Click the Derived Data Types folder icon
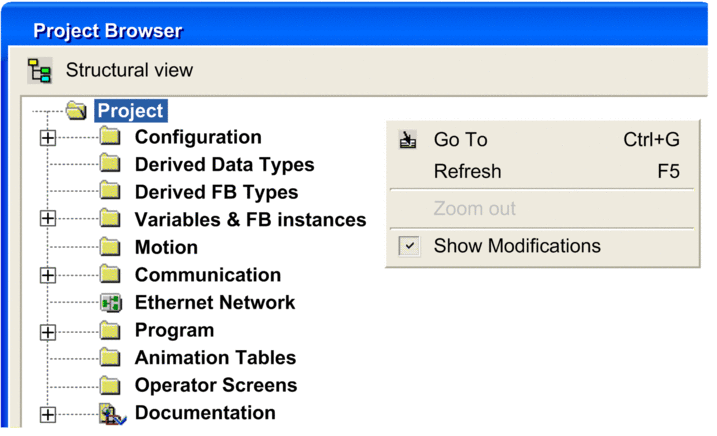Screen dimensions: 717x436 coord(110,165)
